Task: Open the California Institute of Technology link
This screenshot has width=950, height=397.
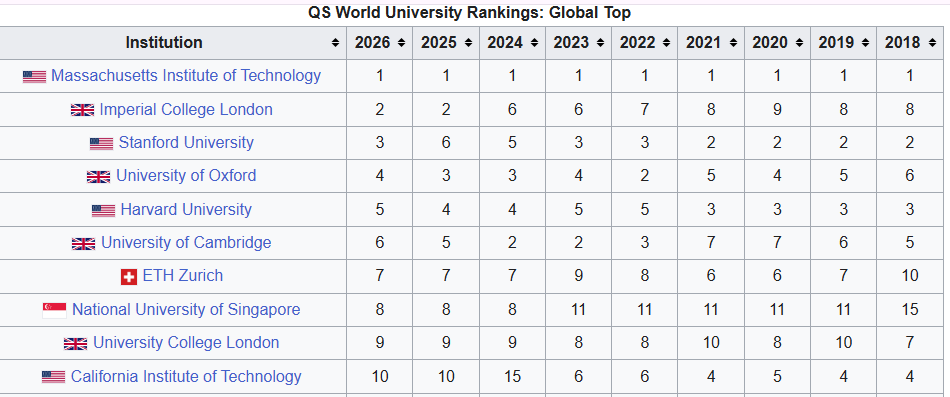Action: [x=186, y=376]
